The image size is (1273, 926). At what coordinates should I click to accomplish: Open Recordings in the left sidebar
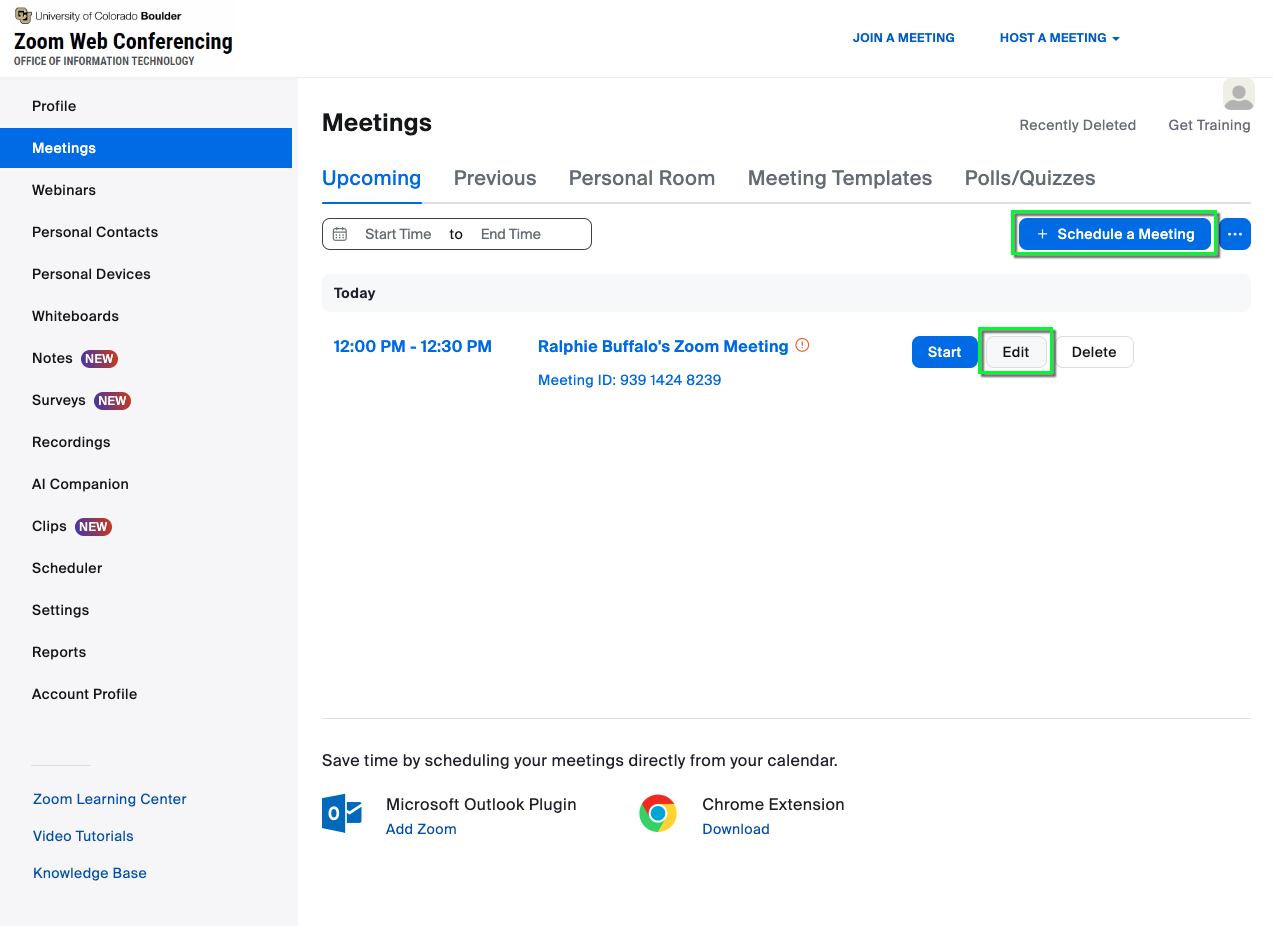[71, 442]
